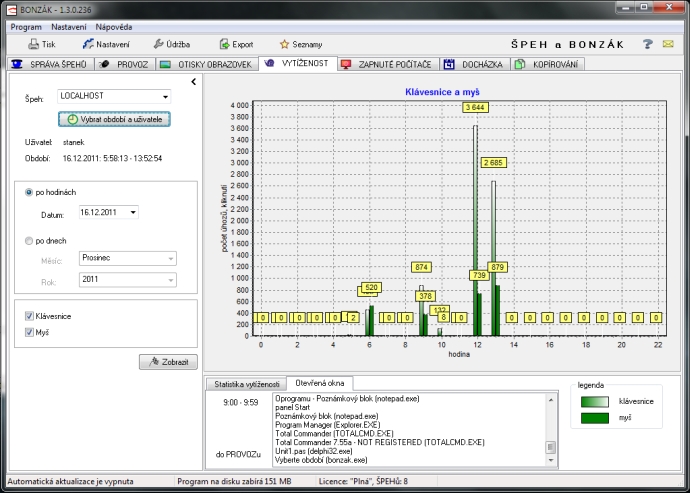Viewport: 690px width, 493px height.
Task: Switch to DOCHÁZKA tab
Action: [x=475, y=64]
